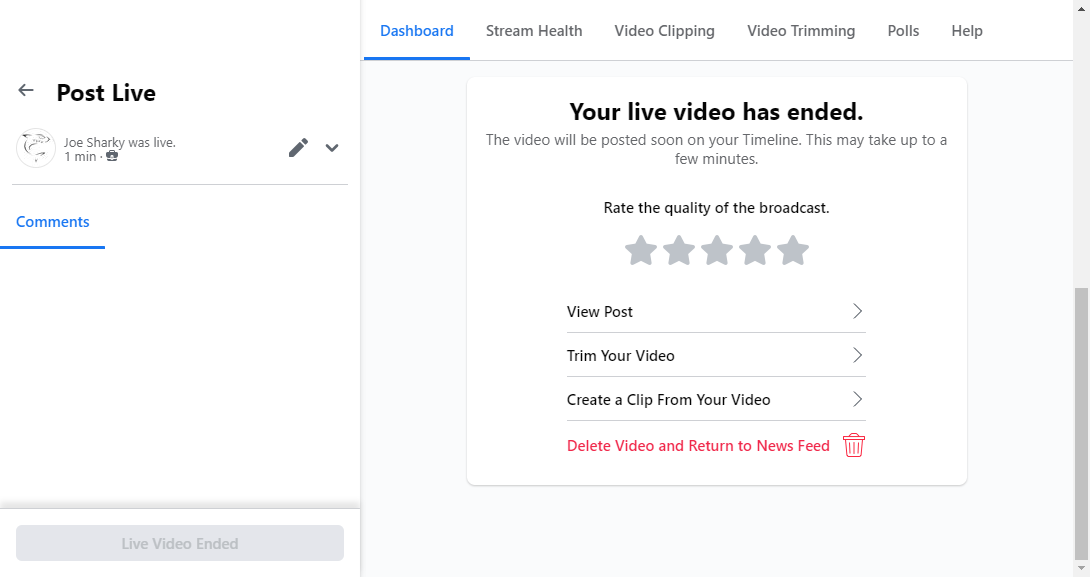Switch to the Comments tab
1090x577 pixels.
coord(52,221)
